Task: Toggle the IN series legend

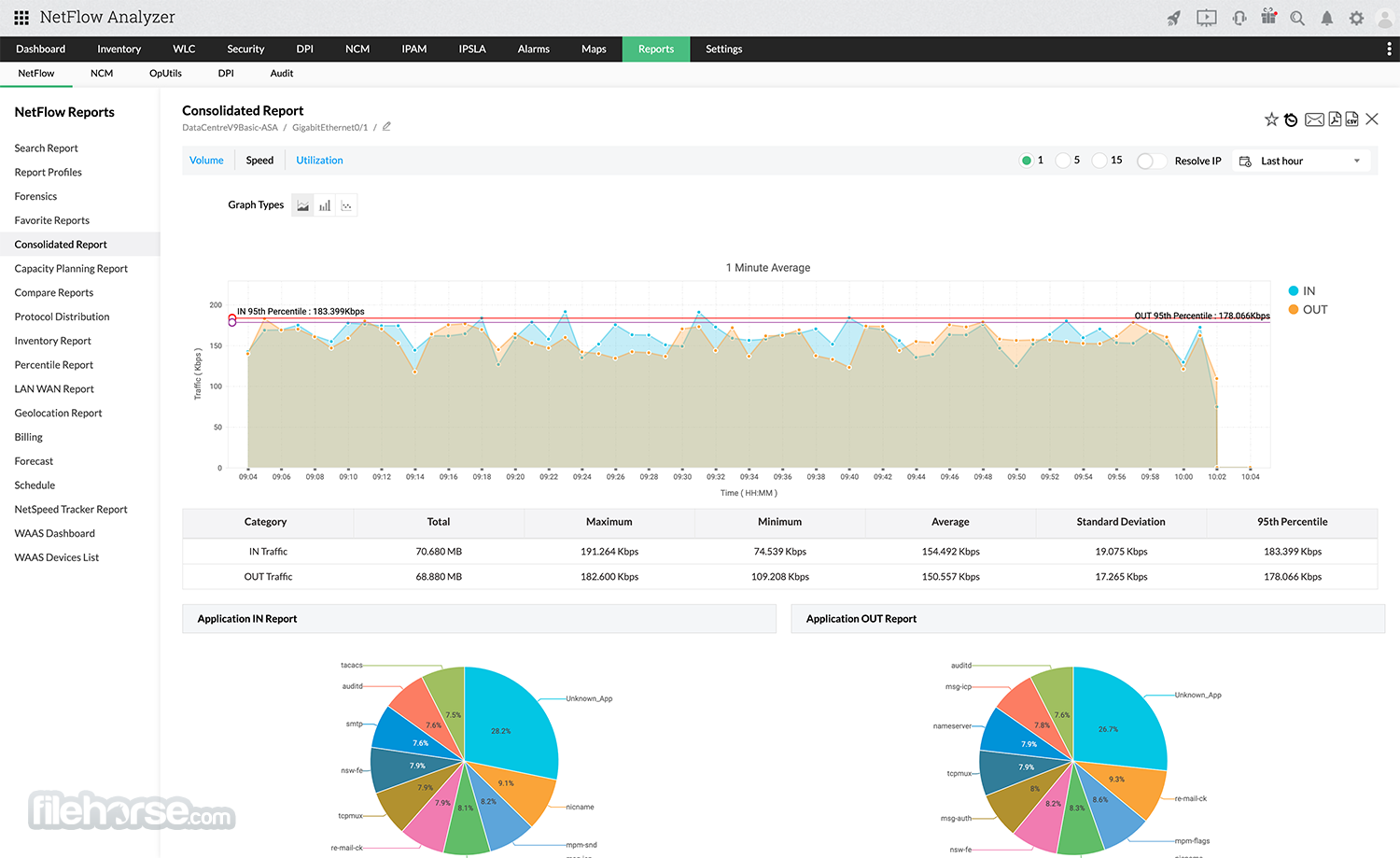Action: coord(1302,291)
